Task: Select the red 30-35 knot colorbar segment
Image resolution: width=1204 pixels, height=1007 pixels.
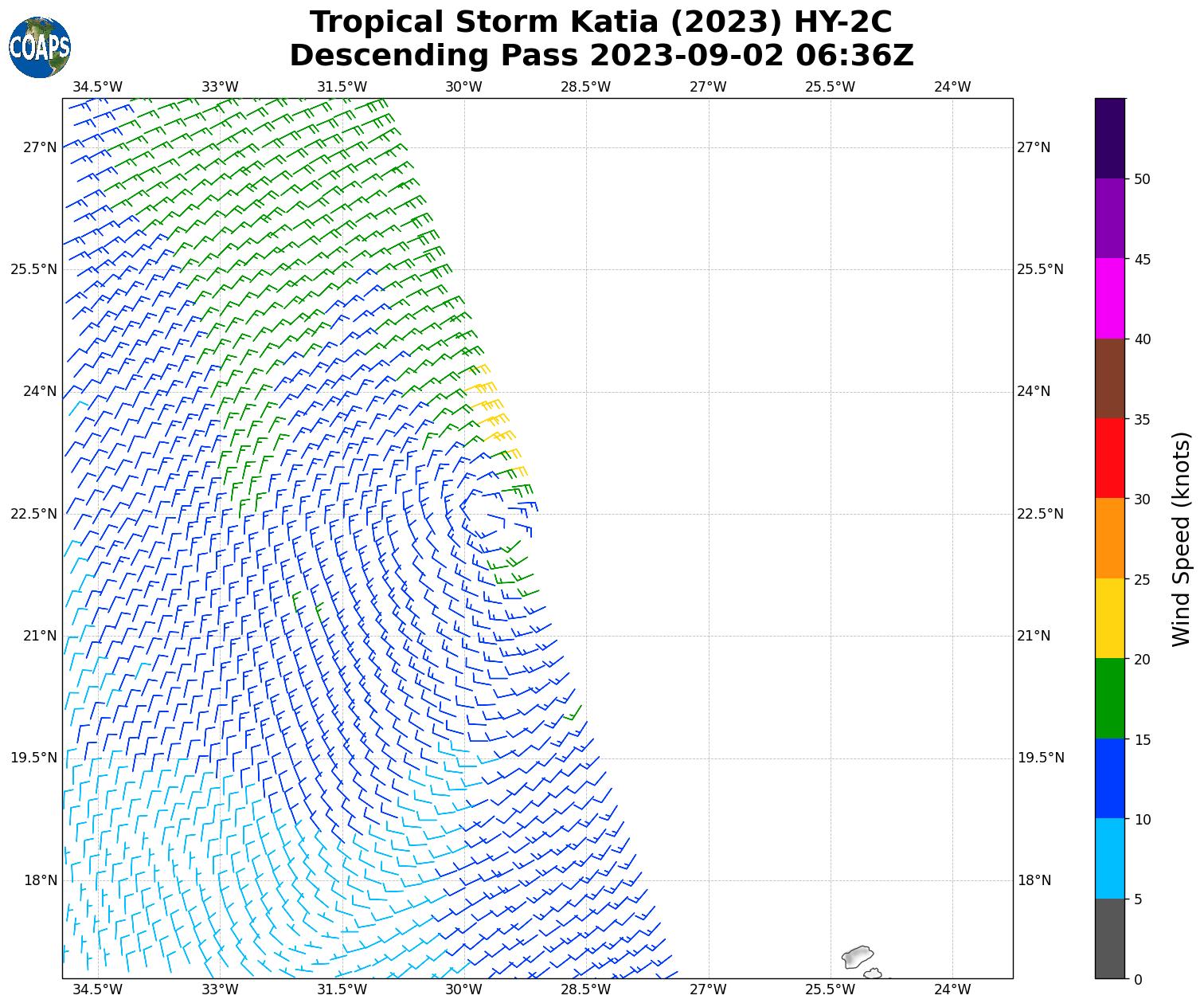Action: [x=1109, y=458]
